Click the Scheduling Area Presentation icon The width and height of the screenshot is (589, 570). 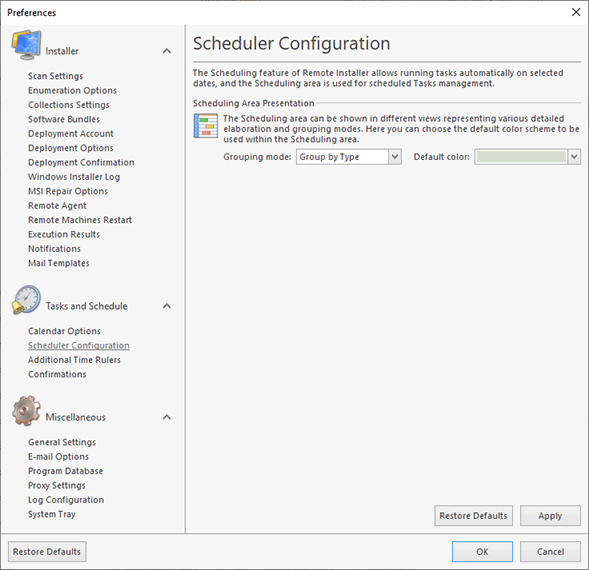[205, 126]
